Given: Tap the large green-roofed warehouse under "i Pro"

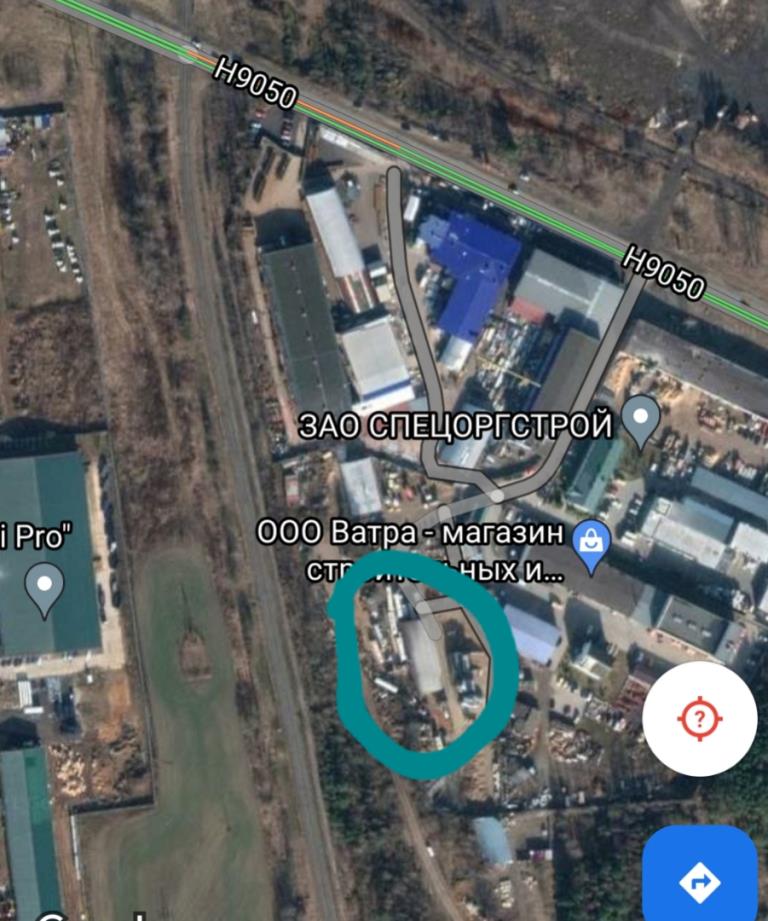Looking at the screenshot, I should 48,552.
